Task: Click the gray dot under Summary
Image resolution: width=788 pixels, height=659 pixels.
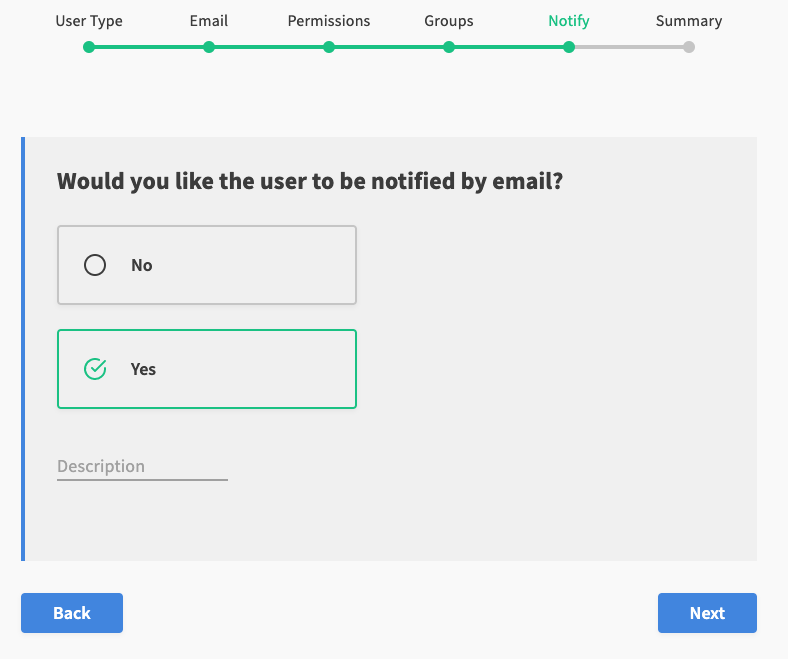Action: tap(689, 47)
